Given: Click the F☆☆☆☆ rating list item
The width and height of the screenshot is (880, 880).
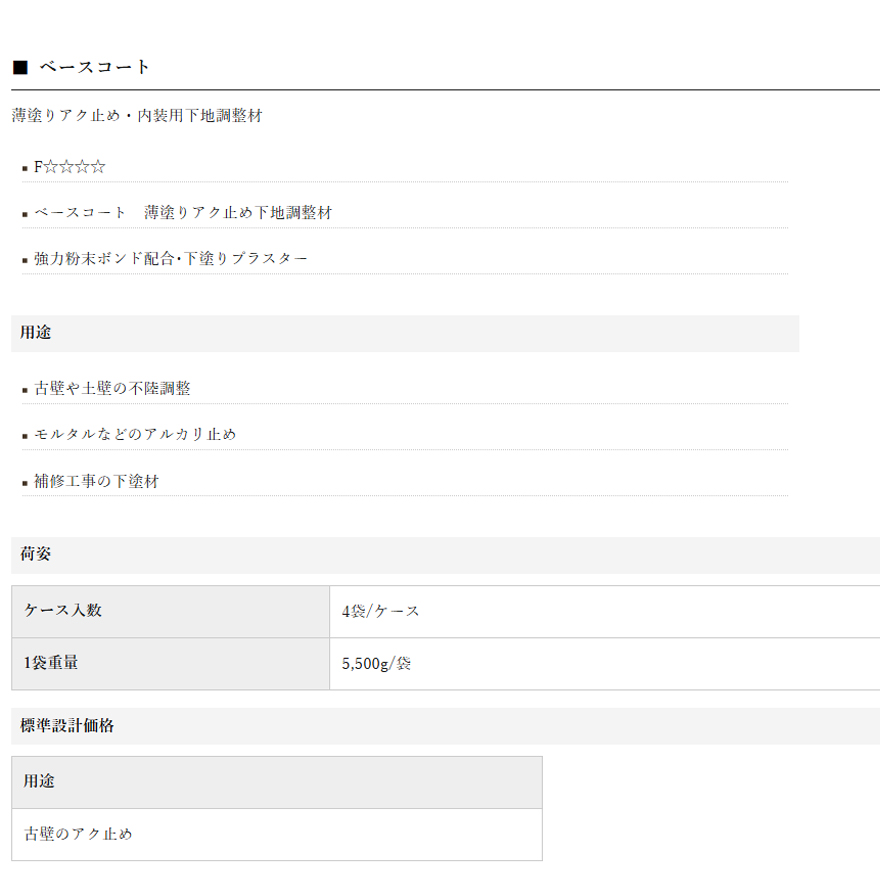Looking at the screenshot, I should [70, 167].
